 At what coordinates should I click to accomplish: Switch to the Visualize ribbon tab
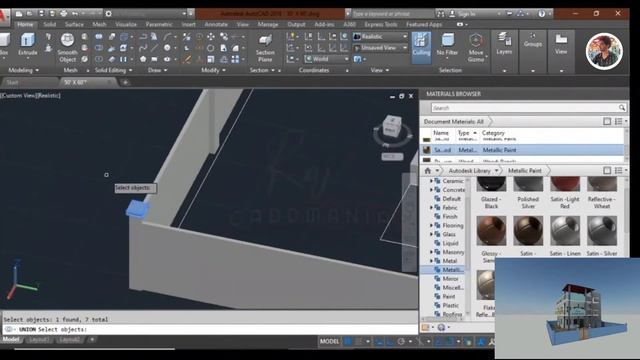click(x=126, y=24)
